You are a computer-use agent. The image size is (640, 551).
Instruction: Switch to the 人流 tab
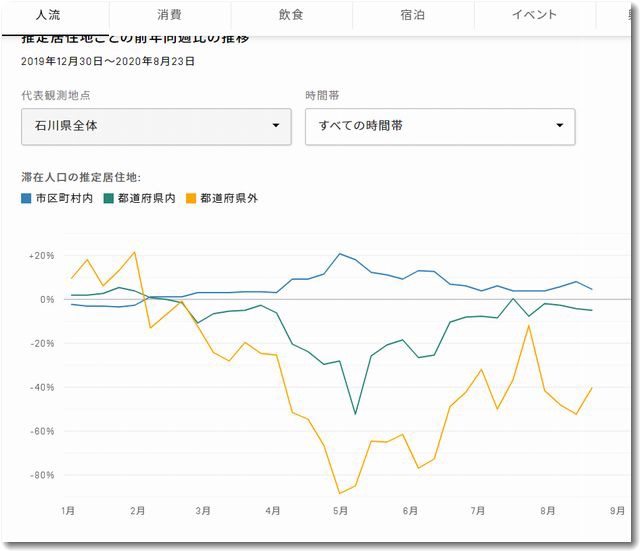click(x=48, y=15)
